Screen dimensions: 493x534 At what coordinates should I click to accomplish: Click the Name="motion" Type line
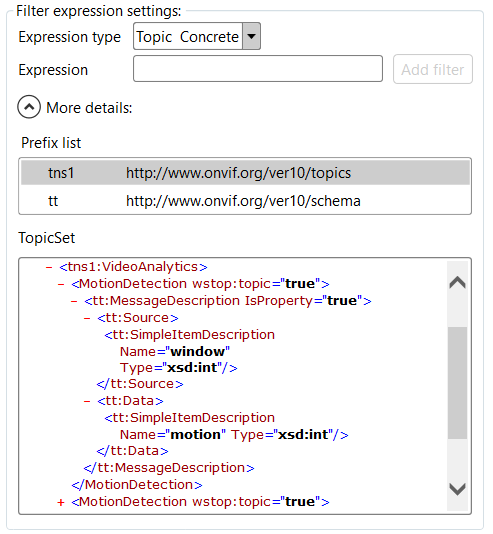click(234, 435)
